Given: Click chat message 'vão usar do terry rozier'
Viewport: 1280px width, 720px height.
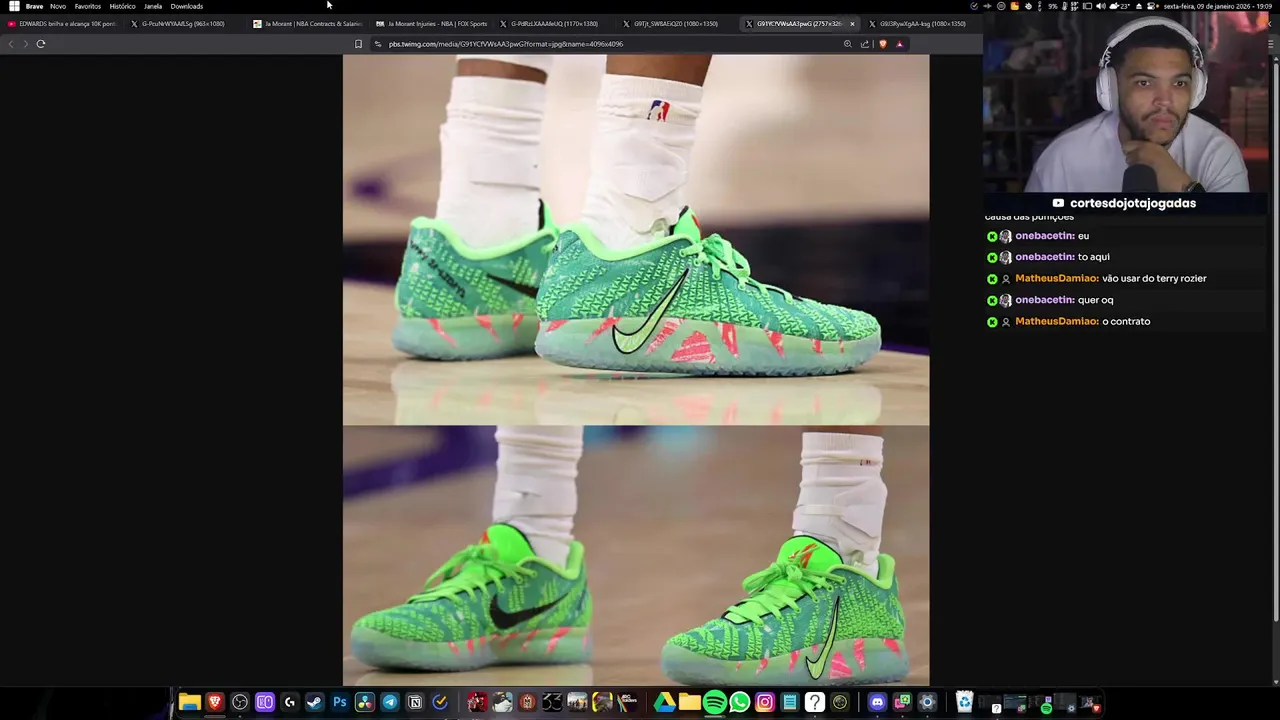Looking at the screenshot, I should [x=1154, y=278].
